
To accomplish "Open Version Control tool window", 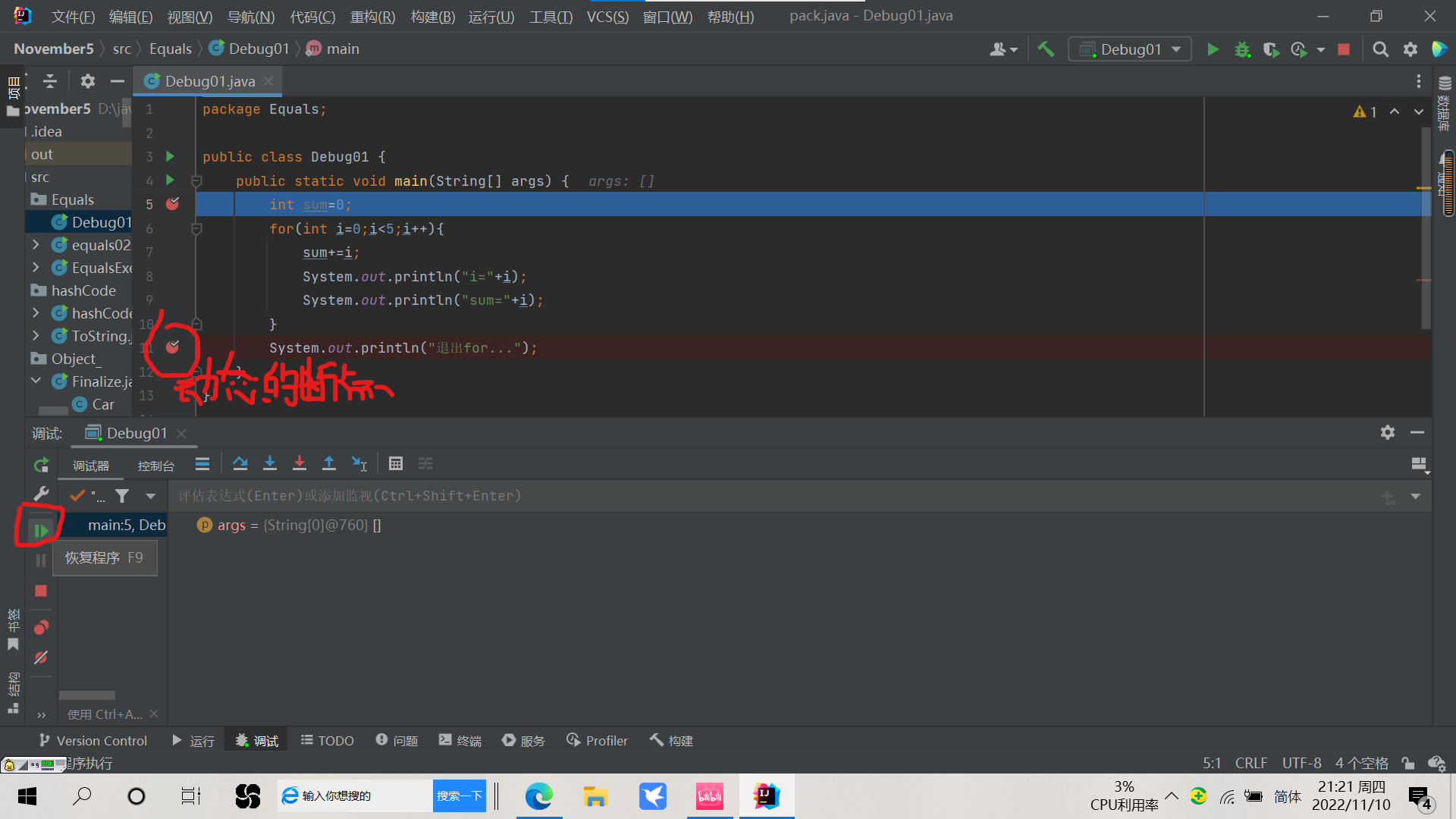I will [93, 740].
